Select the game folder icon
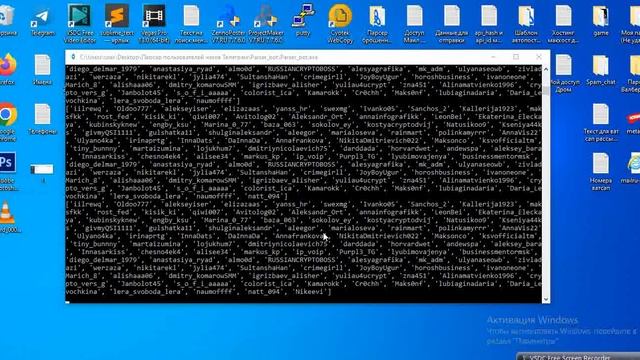Screen dimensions: 640x360 (x=600, y=20)
